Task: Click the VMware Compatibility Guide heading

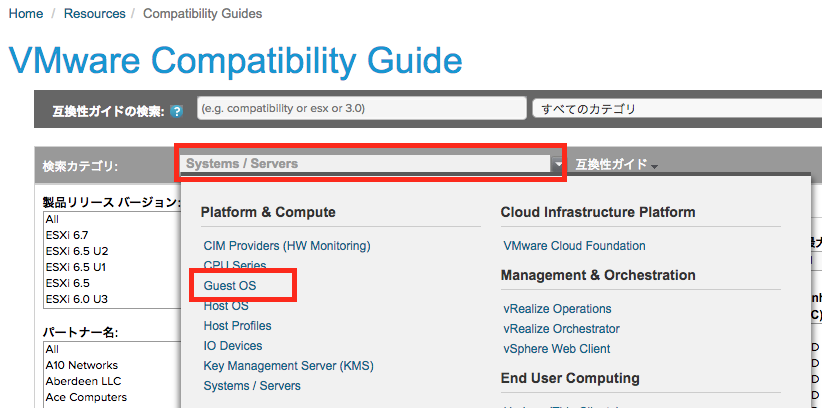Action: 236,61
